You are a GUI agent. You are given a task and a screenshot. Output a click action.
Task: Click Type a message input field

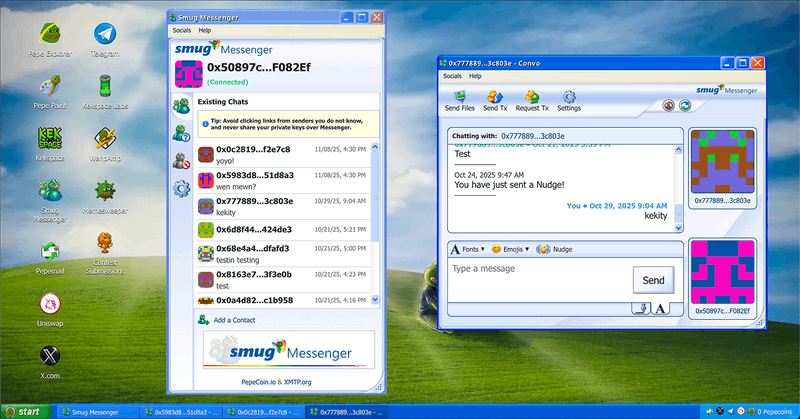point(540,280)
